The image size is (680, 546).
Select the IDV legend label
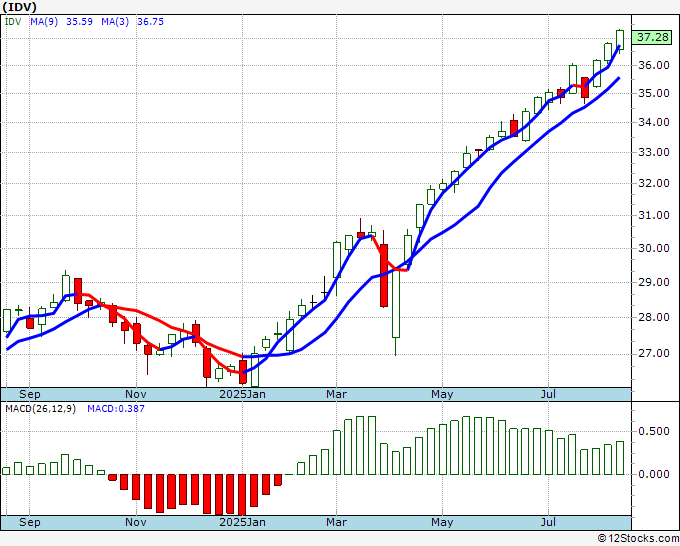13,22
